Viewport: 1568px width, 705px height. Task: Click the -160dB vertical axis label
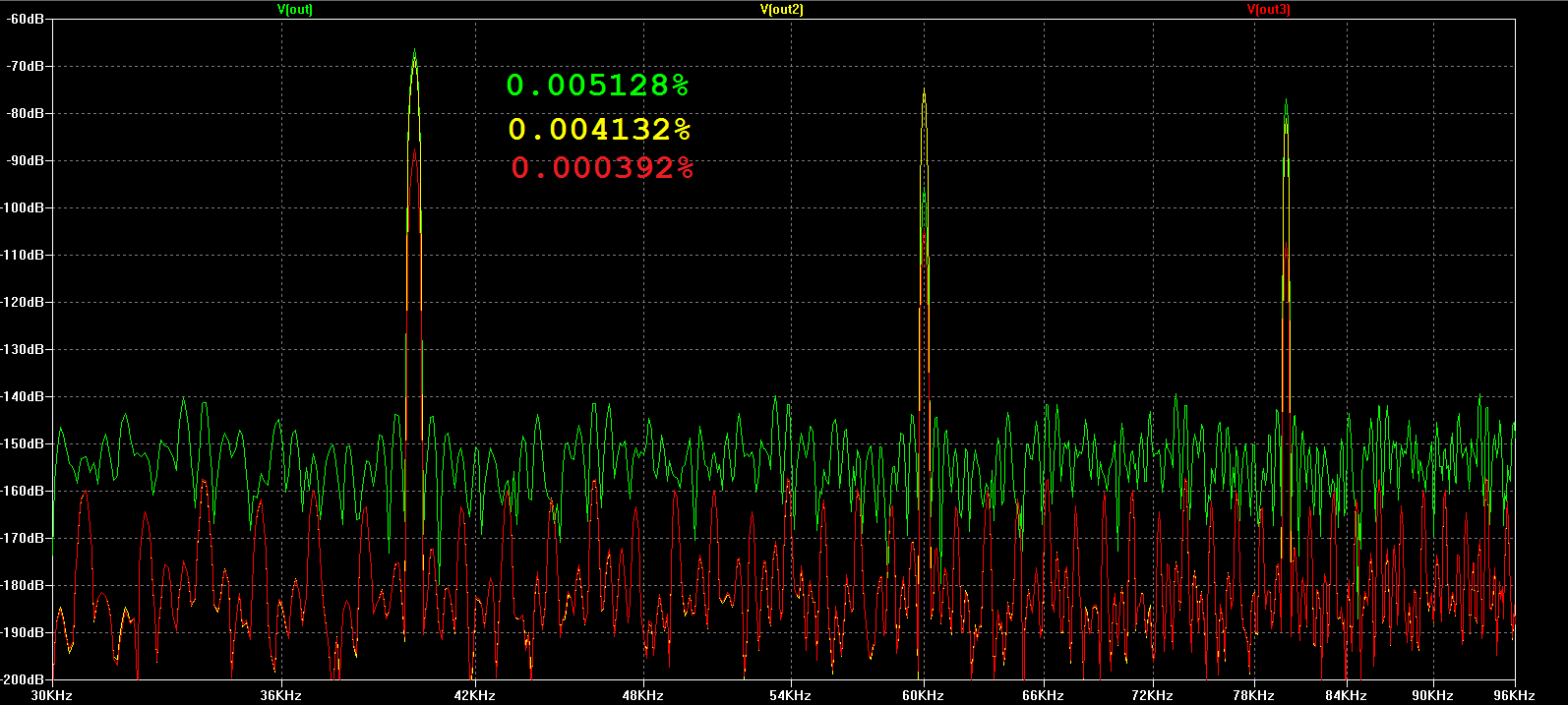coord(23,491)
